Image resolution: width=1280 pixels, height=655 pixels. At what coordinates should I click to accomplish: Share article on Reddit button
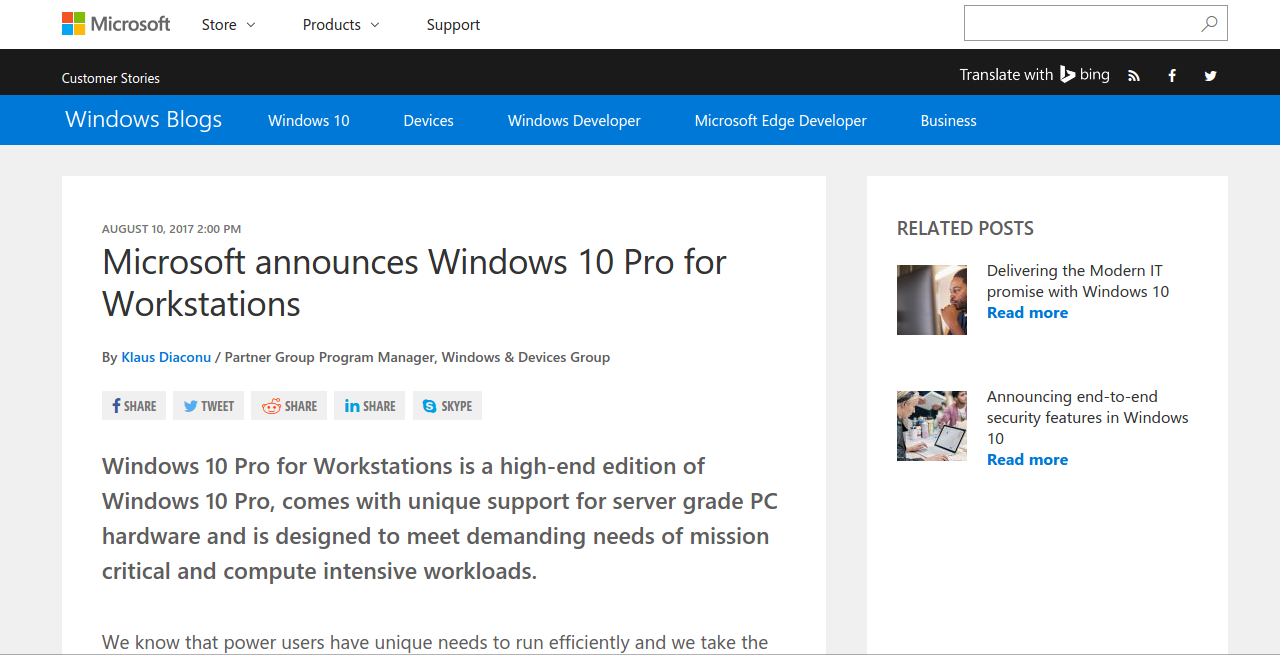[x=289, y=405]
